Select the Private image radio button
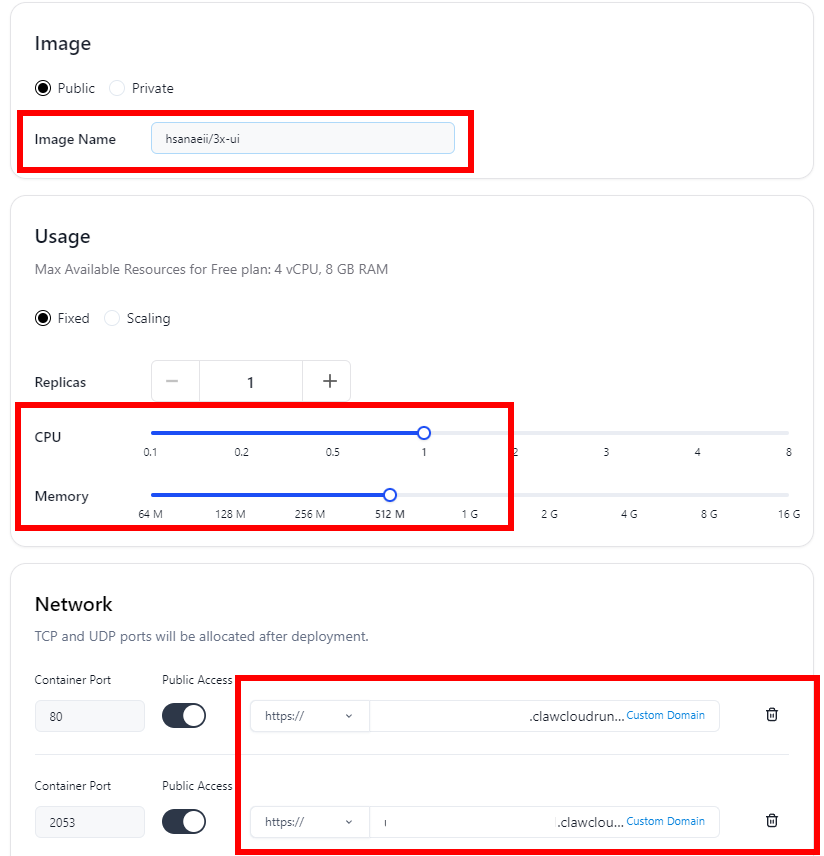824x856 pixels. pos(117,88)
